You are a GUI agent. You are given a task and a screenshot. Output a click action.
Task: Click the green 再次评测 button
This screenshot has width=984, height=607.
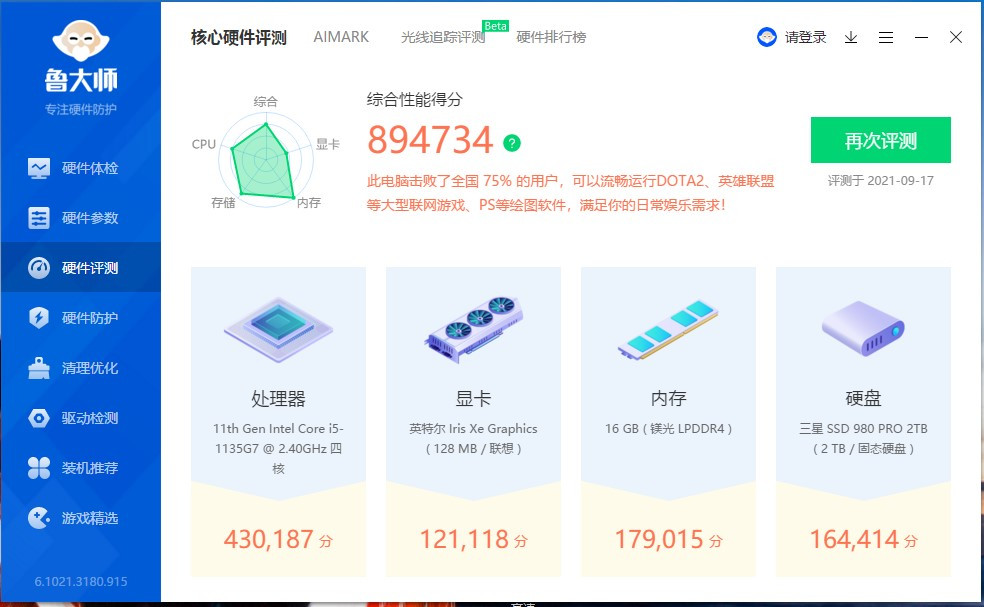880,140
